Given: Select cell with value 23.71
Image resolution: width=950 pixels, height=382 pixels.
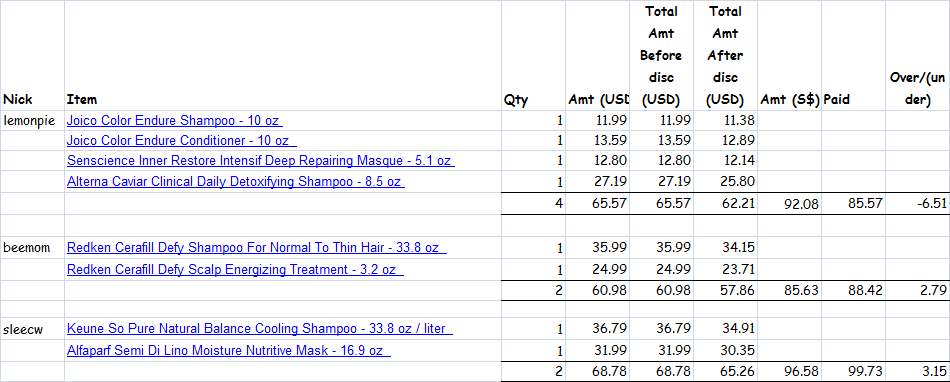Looking at the screenshot, I should click(726, 269).
